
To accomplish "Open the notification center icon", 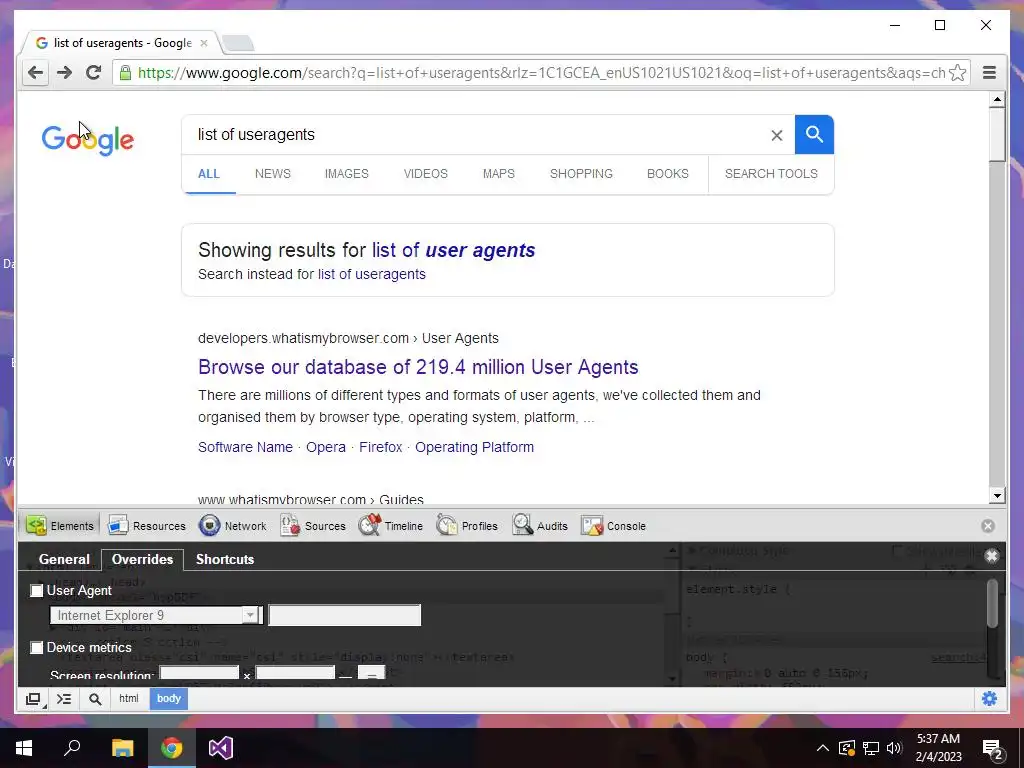I will point(992,749).
